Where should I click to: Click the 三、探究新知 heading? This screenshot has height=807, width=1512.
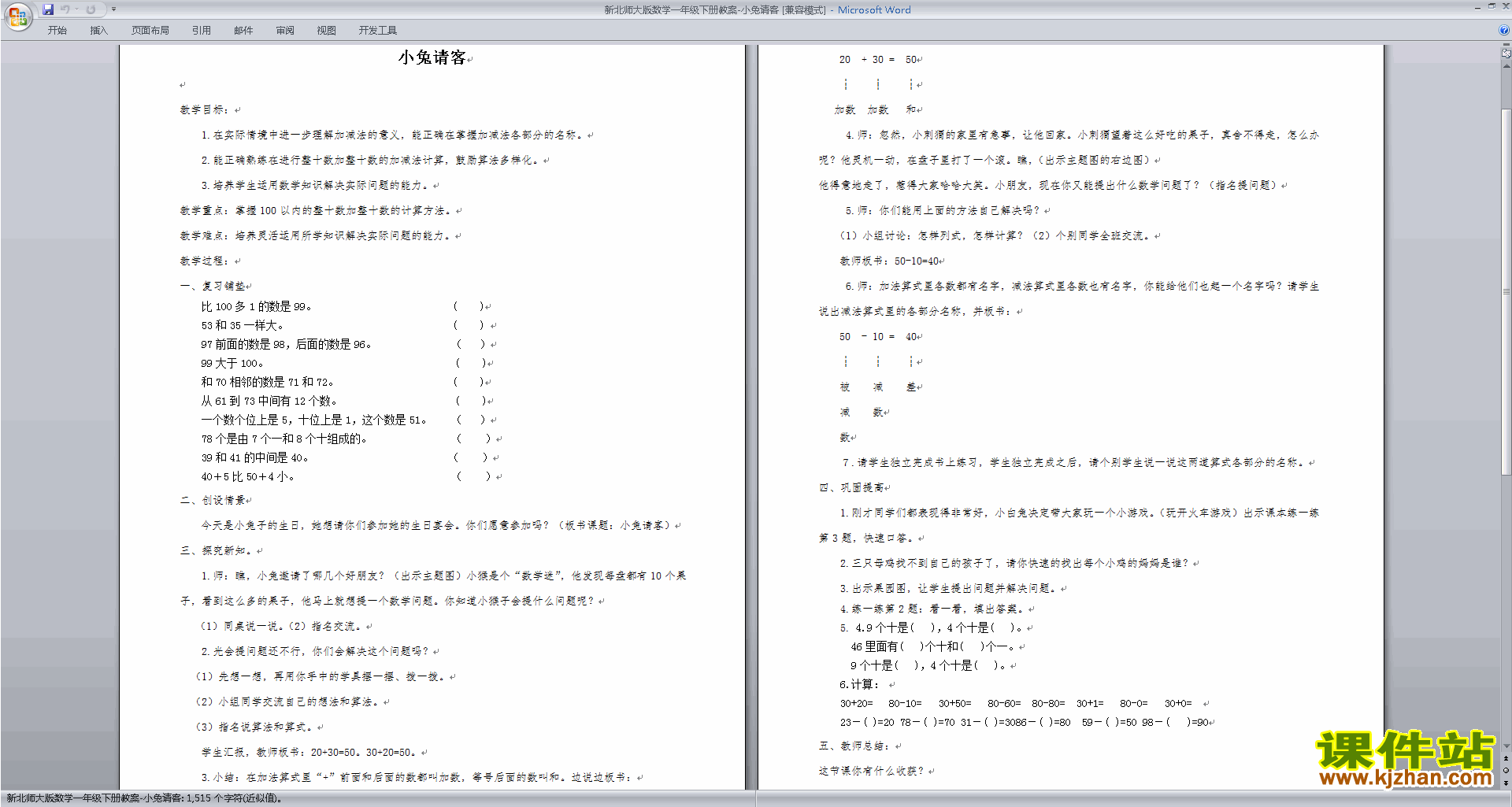point(217,550)
